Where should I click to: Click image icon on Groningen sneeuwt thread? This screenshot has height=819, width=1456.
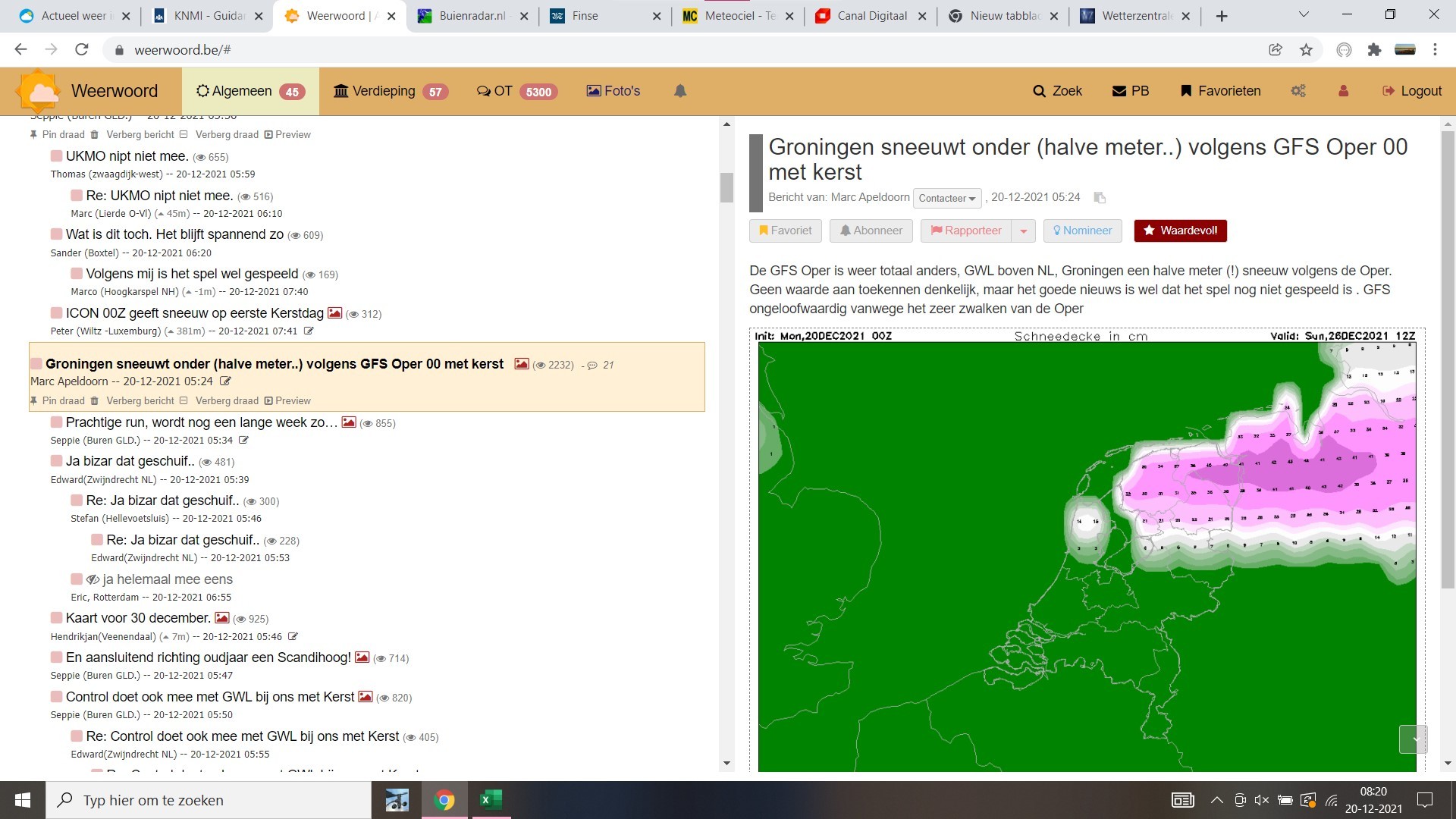pyautogui.click(x=522, y=364)
